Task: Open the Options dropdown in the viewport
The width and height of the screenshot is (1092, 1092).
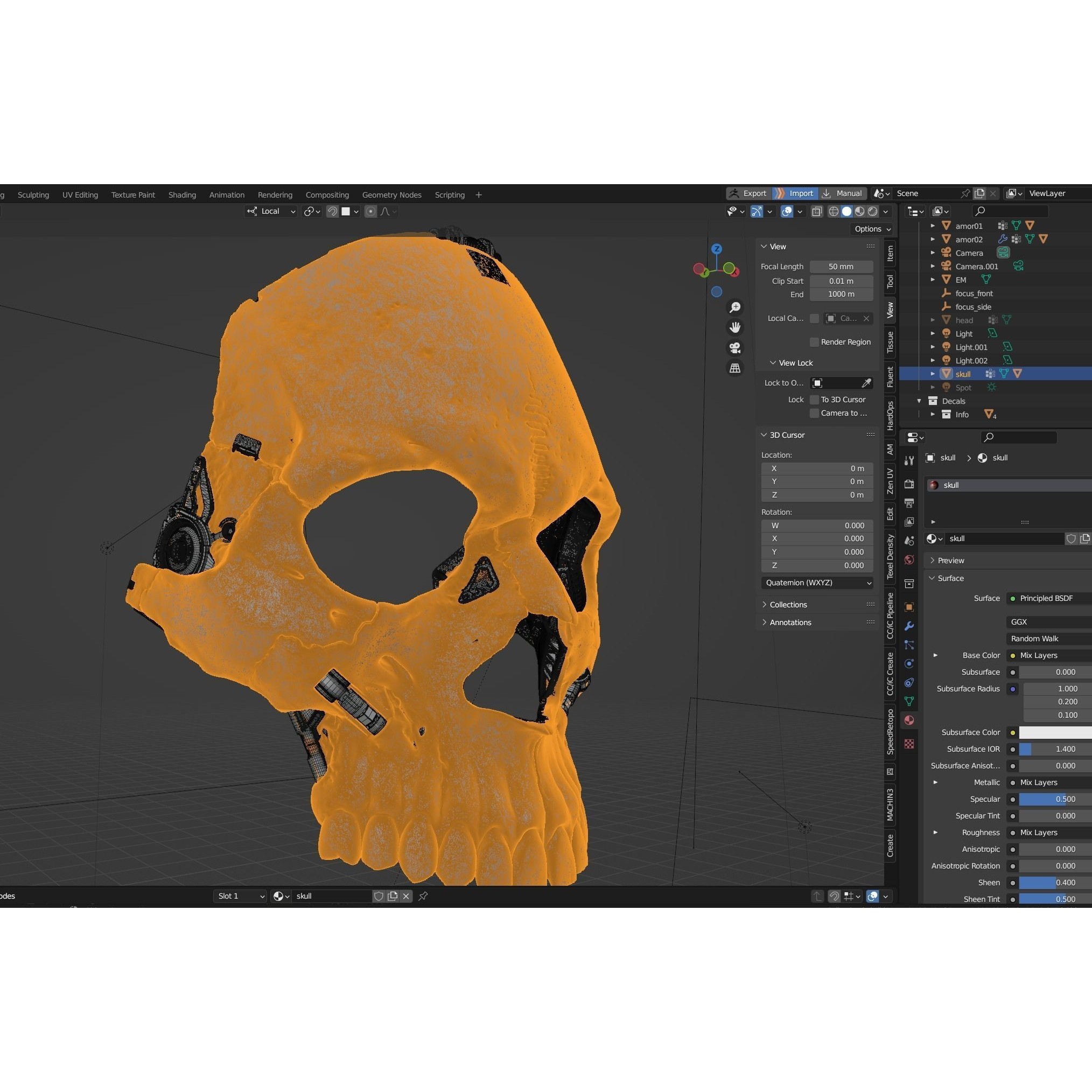Action: tap(871, 229)
